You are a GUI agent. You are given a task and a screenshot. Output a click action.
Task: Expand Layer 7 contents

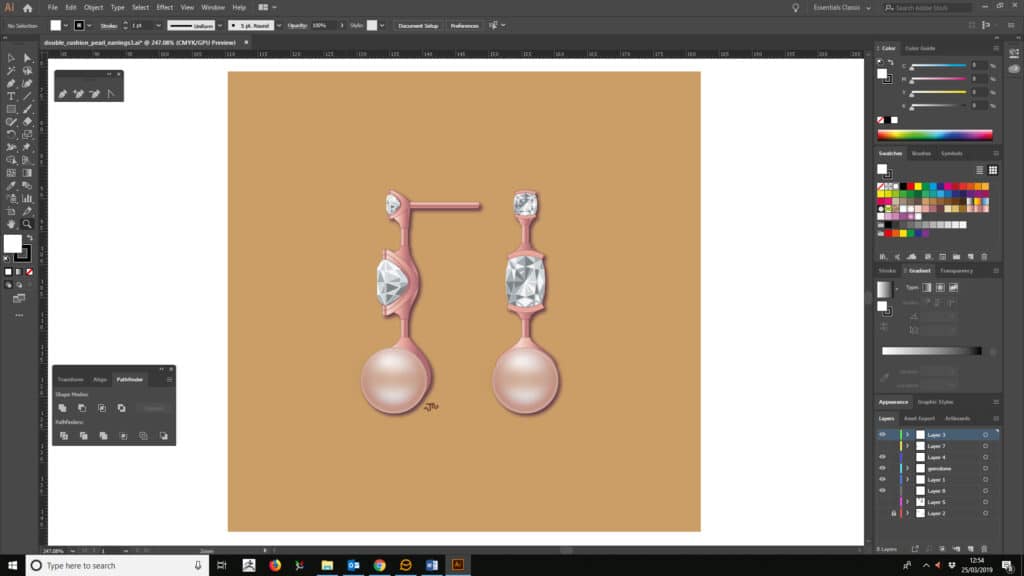click(x=908, y=446)
